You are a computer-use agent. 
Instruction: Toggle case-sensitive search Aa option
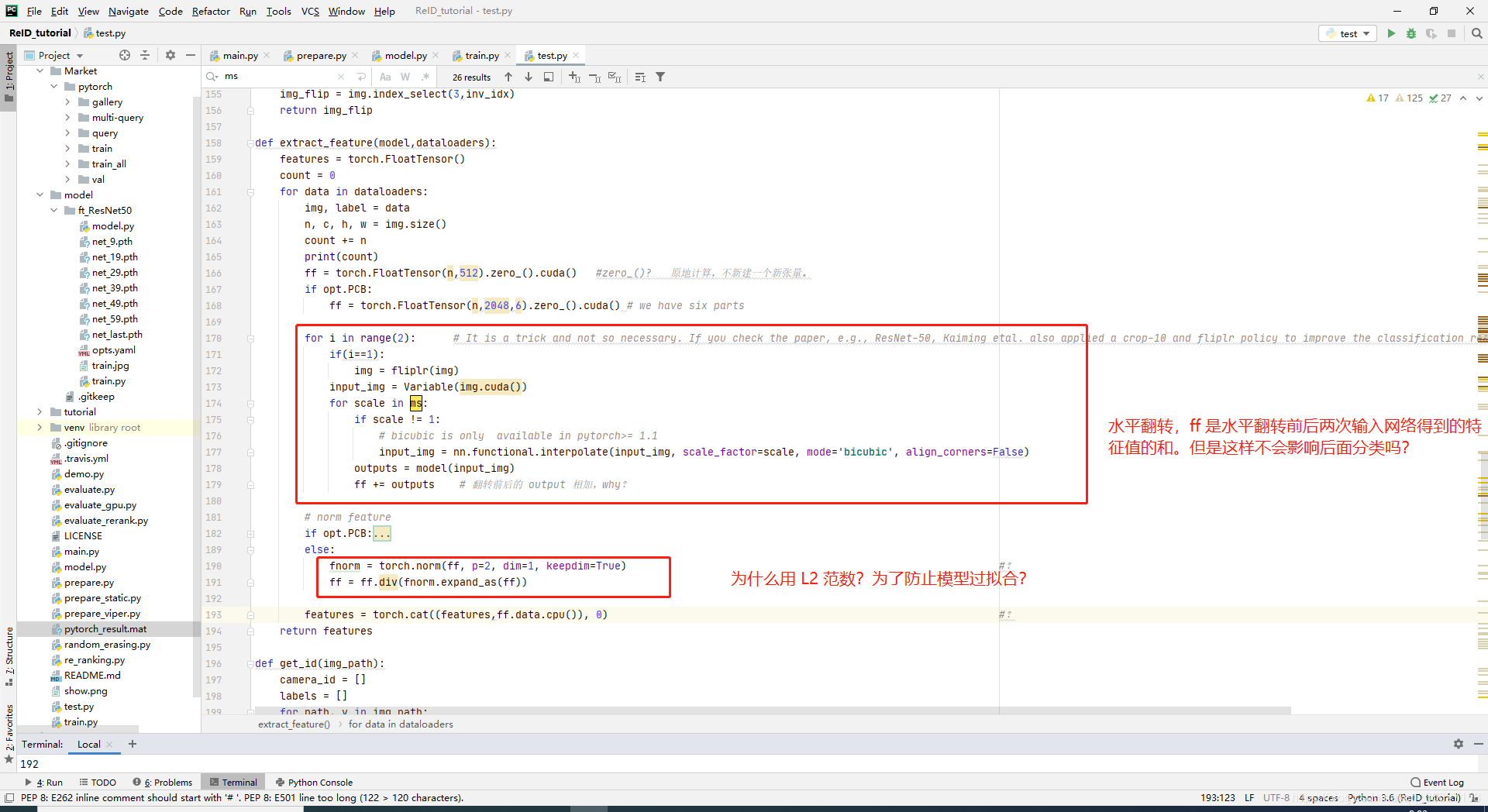pyautogui.click(x=385, y=76)
